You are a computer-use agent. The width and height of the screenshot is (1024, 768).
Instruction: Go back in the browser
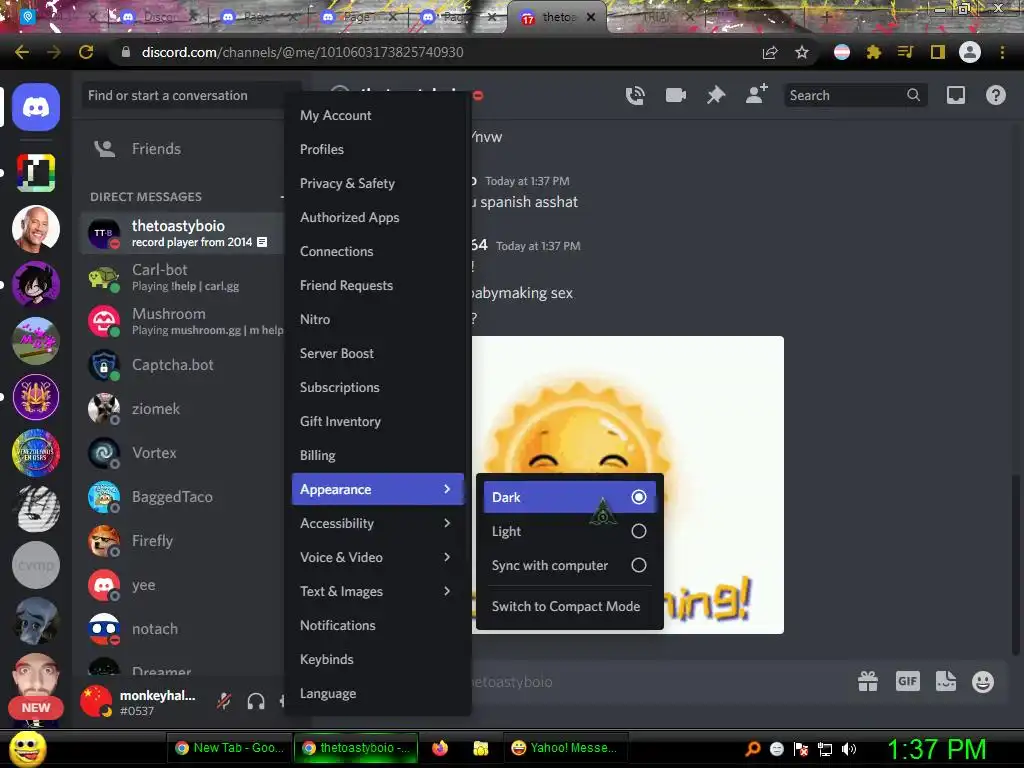point(22,52)
